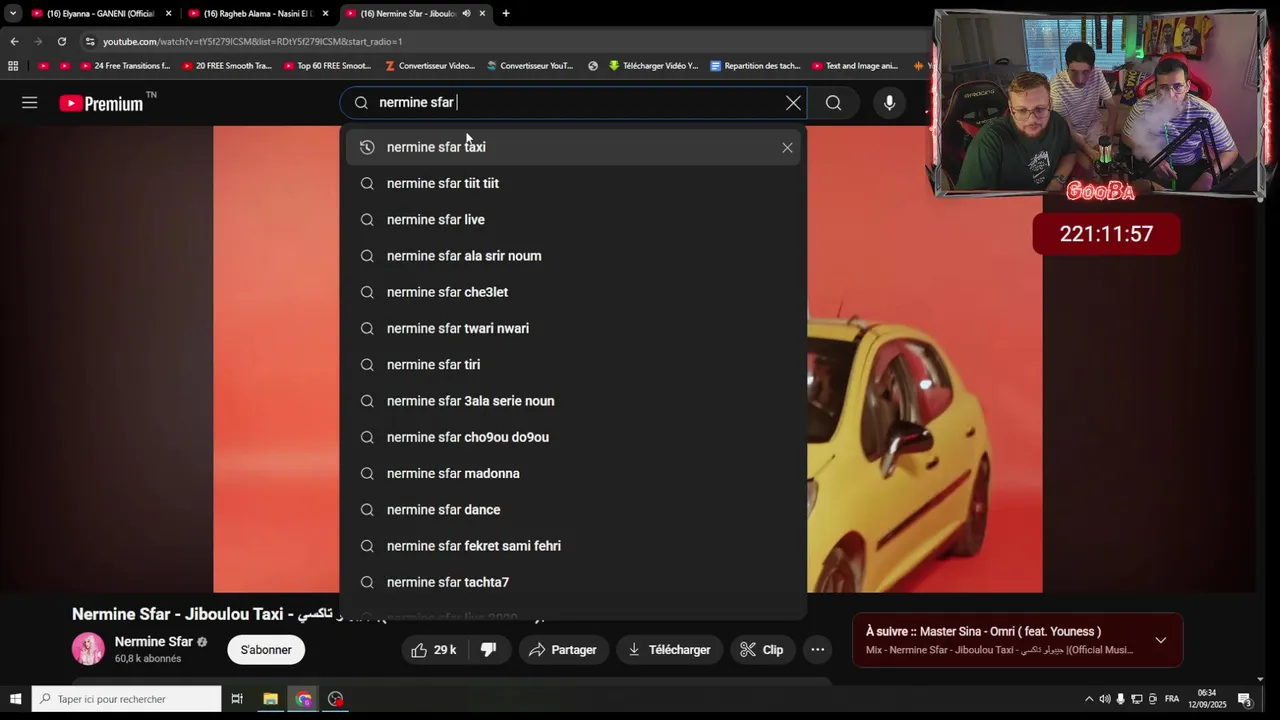The image size is (1280, 720).
Task: Open Chrome from the taskbar
Action: (x=304, y=699)
